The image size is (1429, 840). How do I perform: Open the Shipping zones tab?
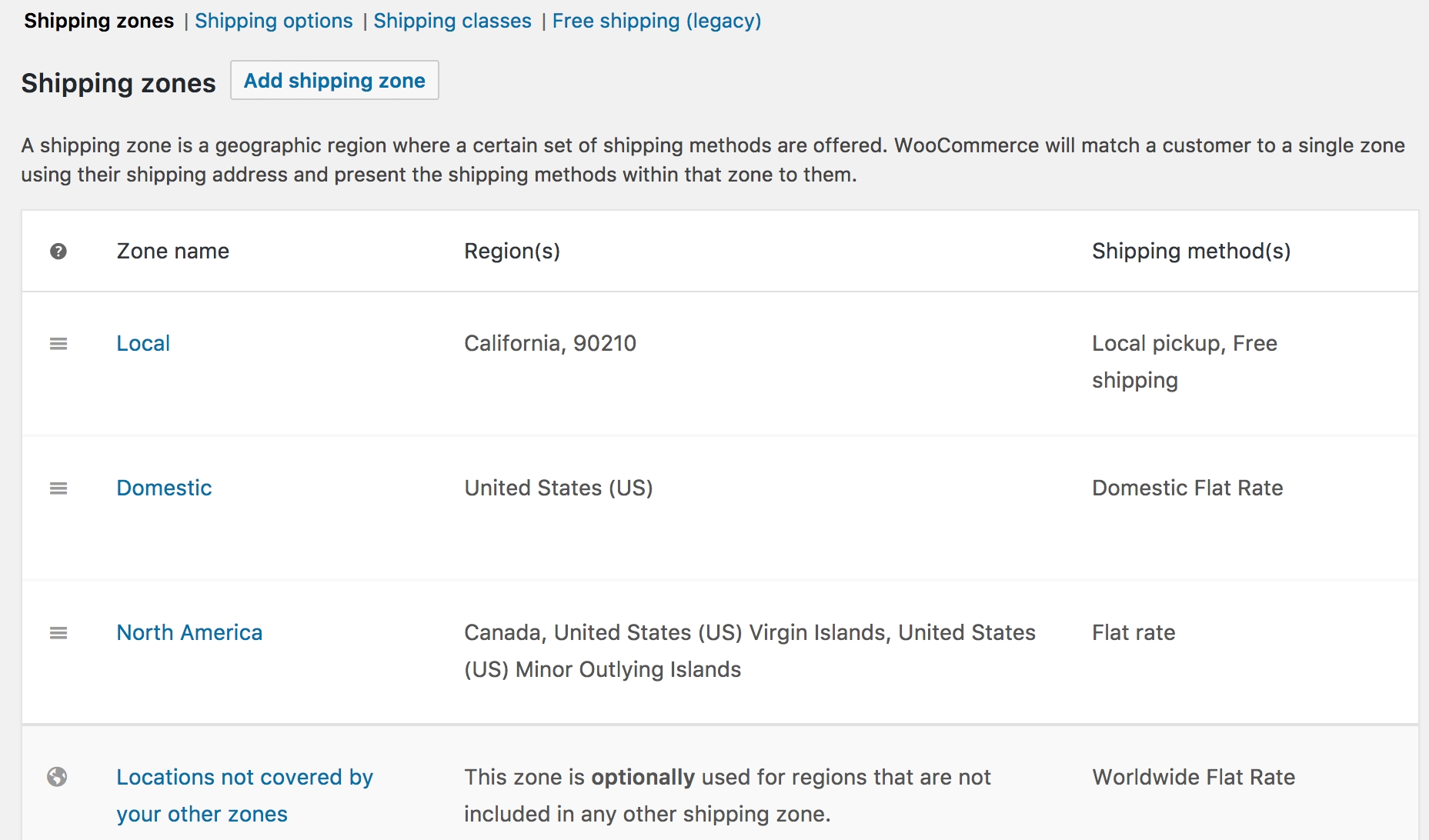(x=99, y=21)
